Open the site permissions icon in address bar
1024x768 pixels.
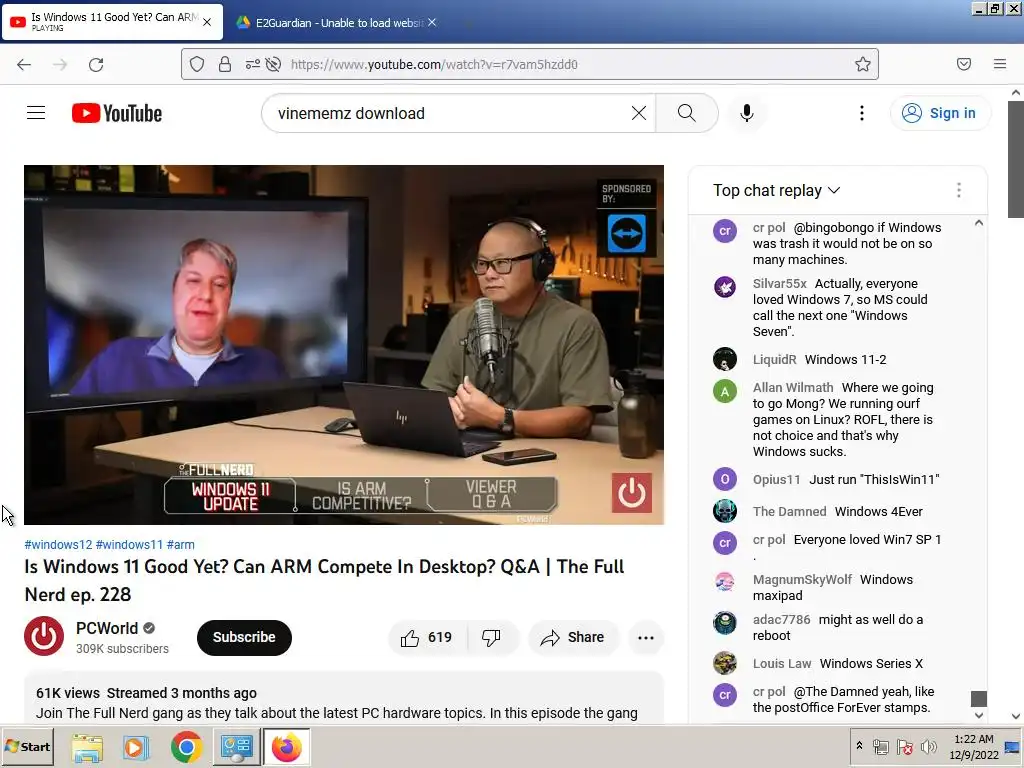point(252,64)
